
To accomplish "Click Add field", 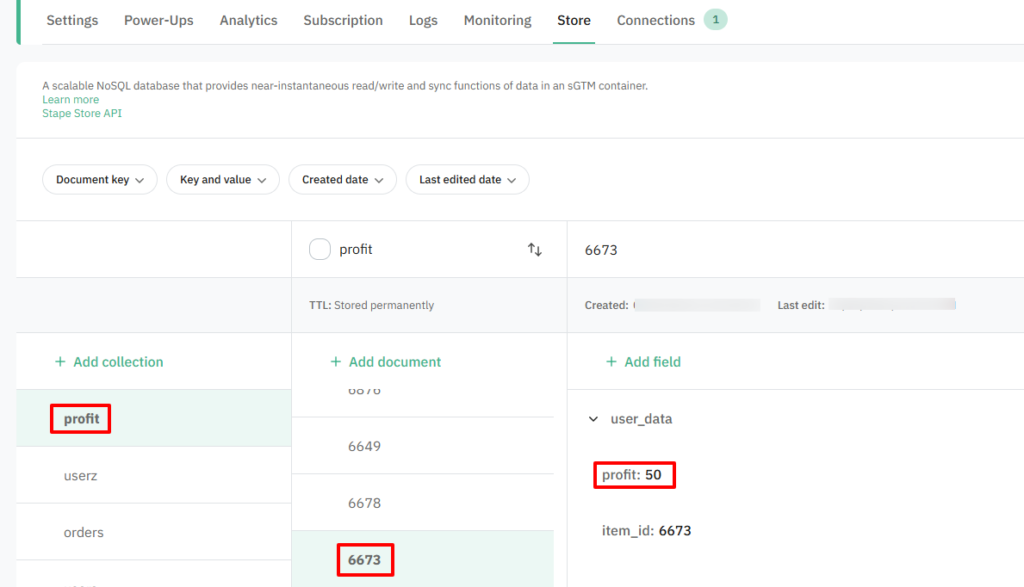I will click(x=643, y=362).
